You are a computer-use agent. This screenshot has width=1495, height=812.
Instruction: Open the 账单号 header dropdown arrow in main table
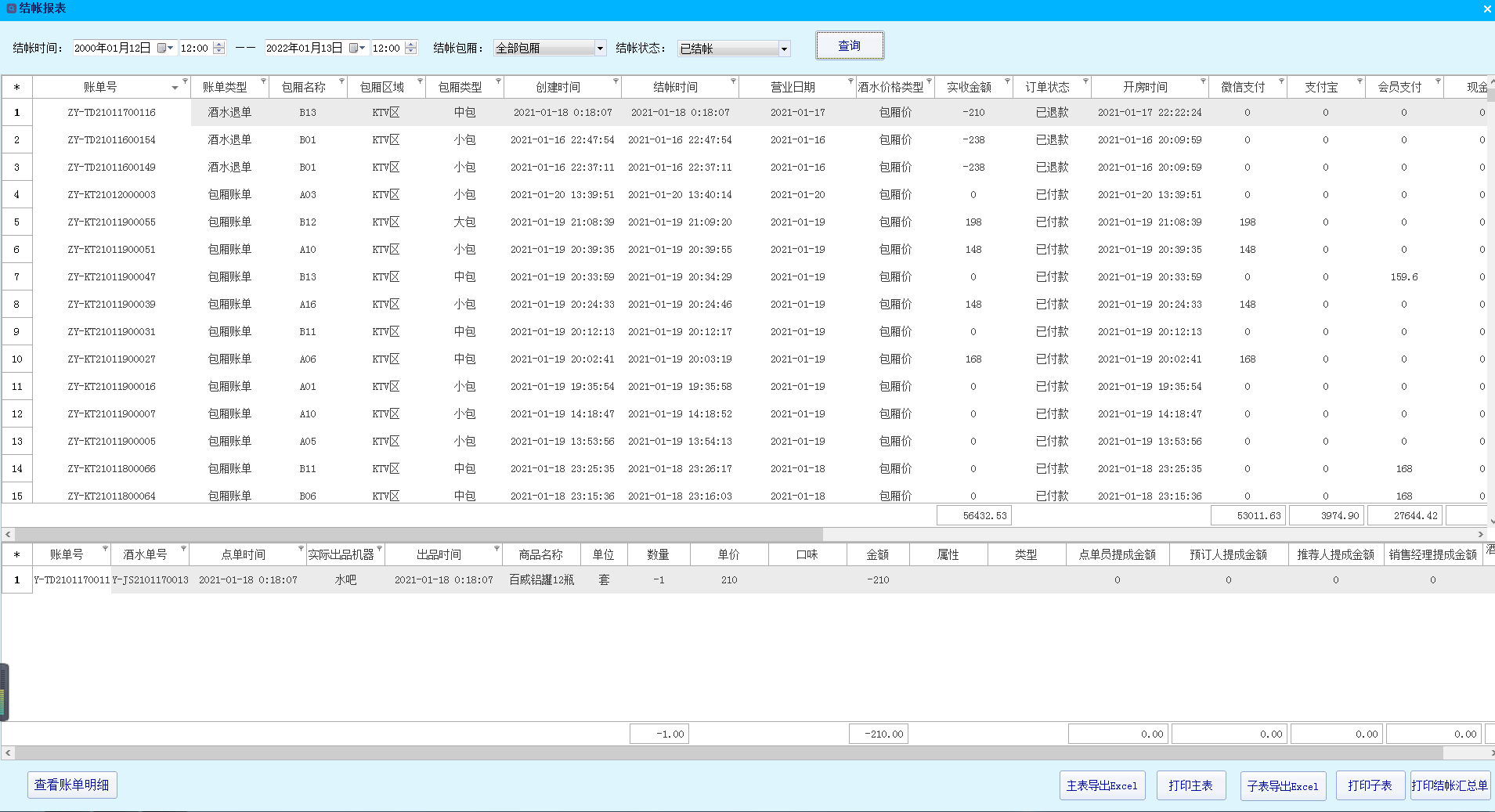(175, 88)
